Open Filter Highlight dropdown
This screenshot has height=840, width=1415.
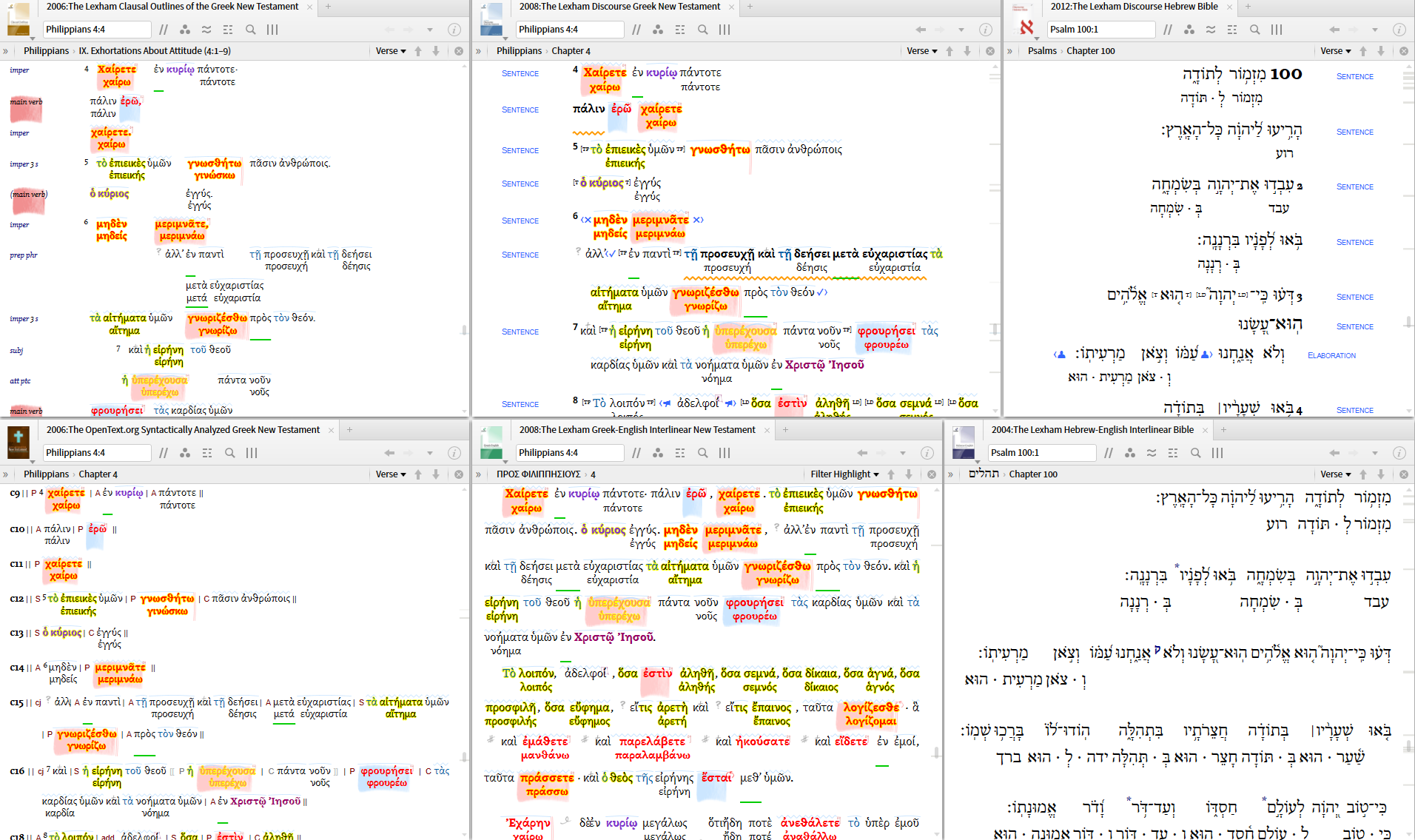tap(844, 474)
